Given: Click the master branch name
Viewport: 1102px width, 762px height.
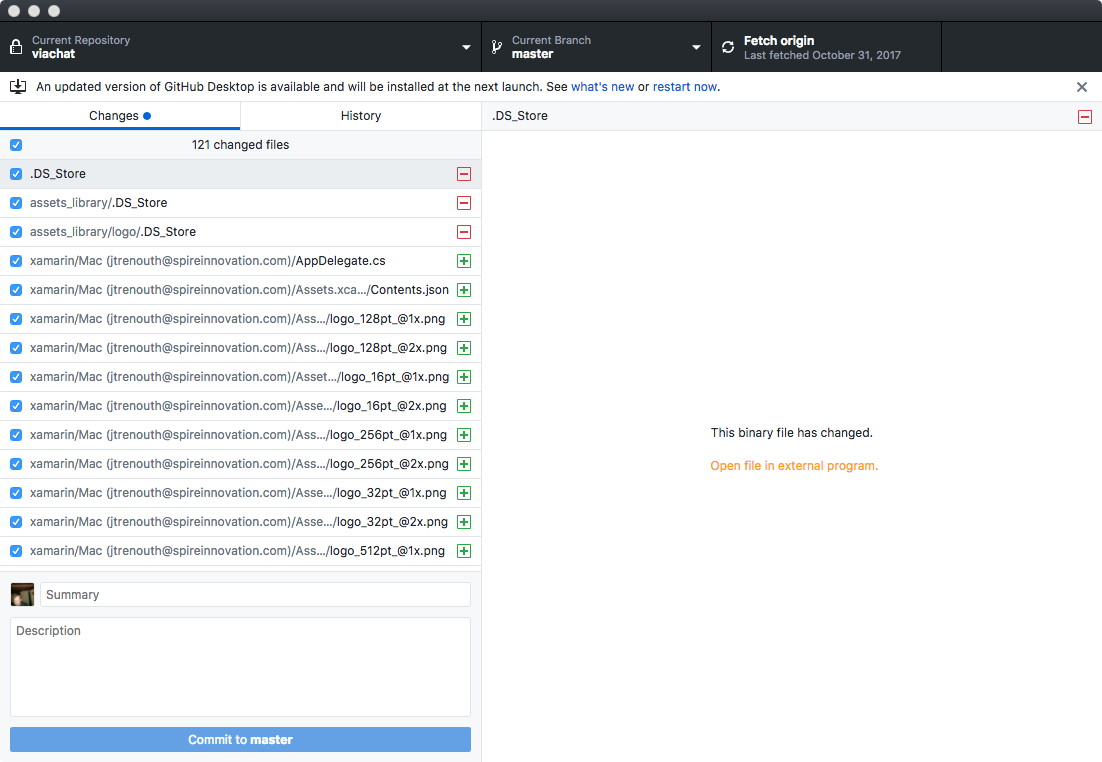Looking at the screenshot, I should 532,54.
